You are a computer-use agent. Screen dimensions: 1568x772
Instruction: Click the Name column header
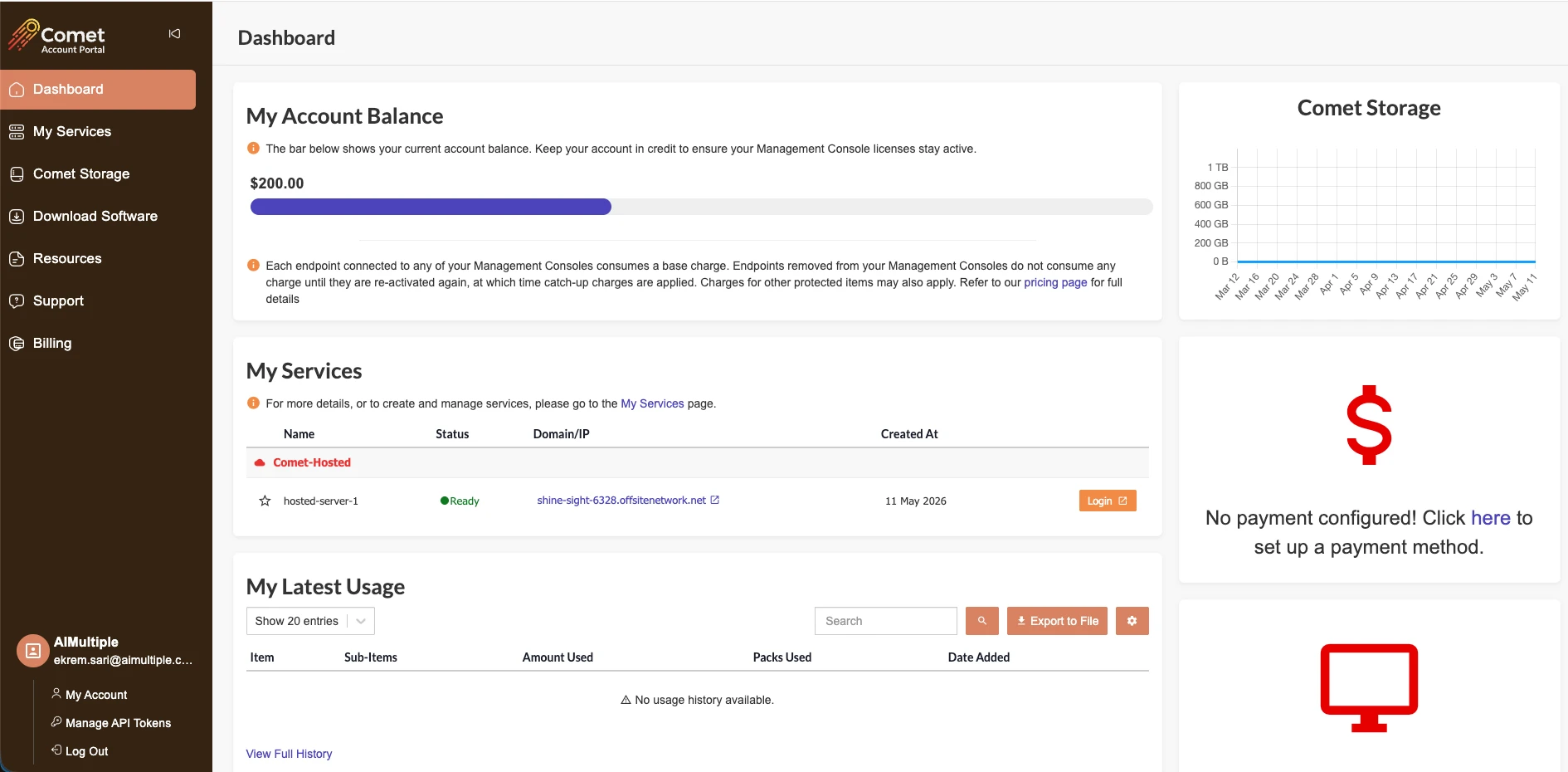tap(299, 434)
